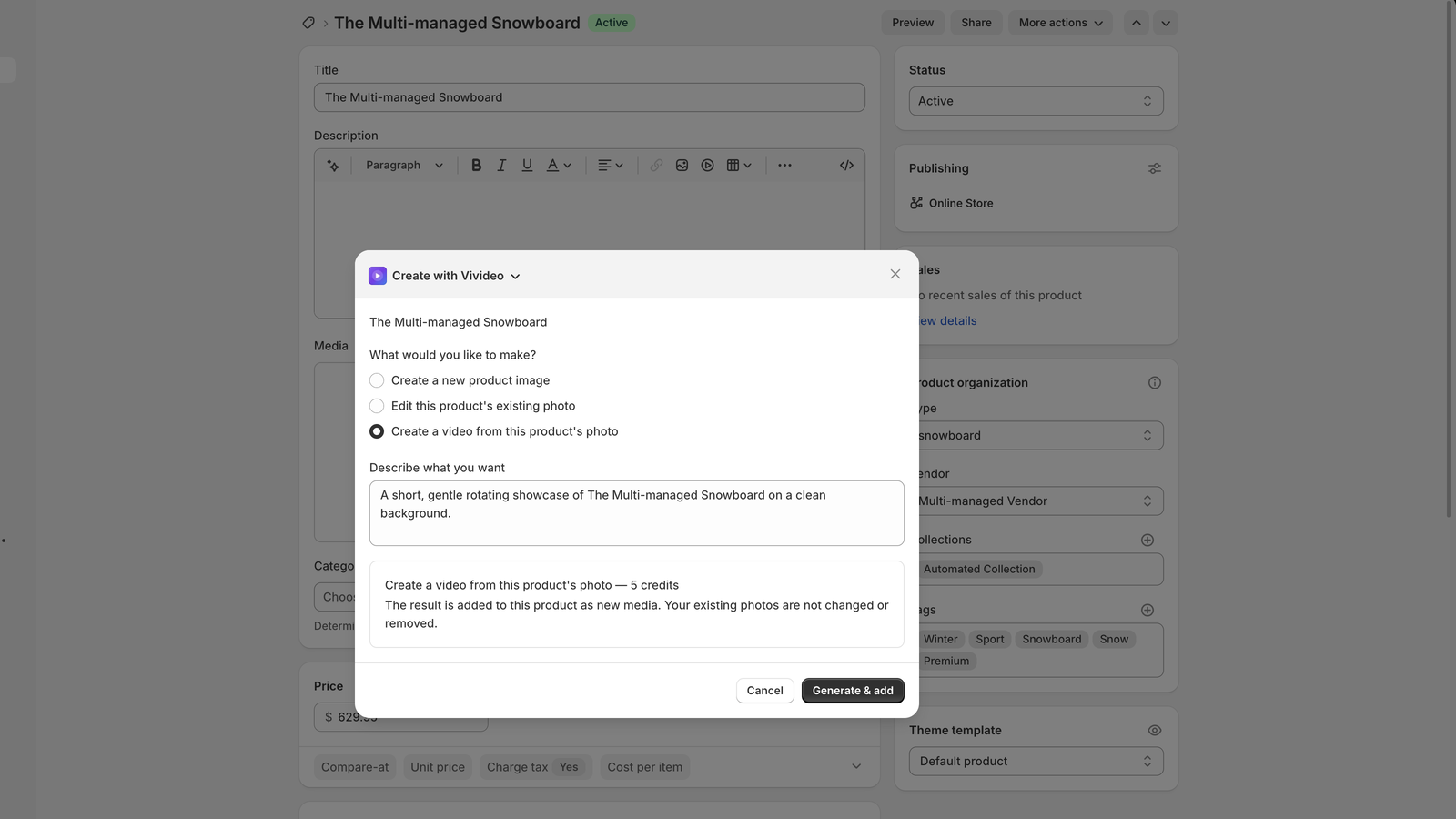Screen dimensions: 1456x819
Task: Click the Sport tag
Action: pyautogui.click(x=990, y=640)
